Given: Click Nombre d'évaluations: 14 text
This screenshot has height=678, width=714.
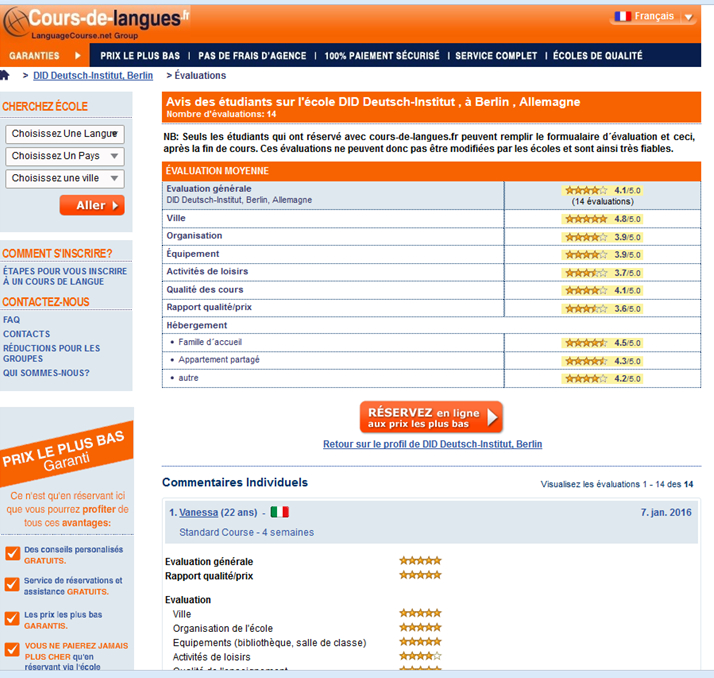Looking at the screenshot, I should 221,114.
